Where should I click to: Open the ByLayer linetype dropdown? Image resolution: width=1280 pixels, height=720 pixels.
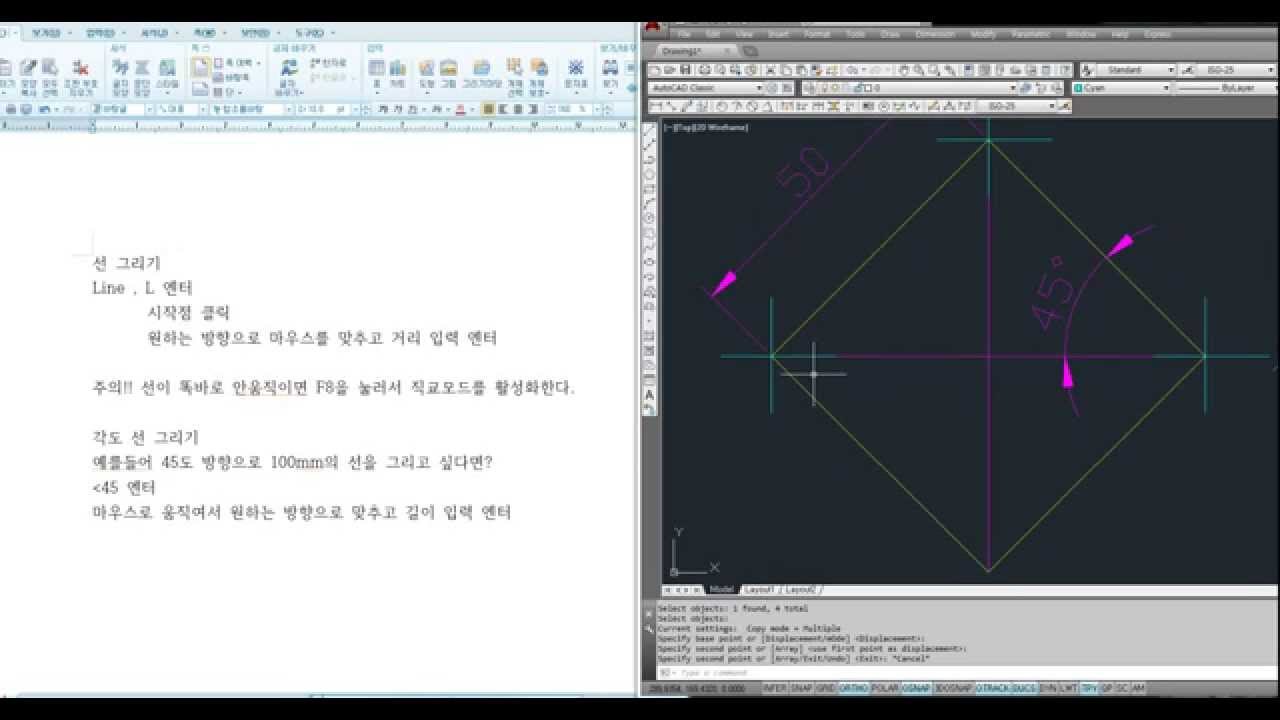(1226, 88)
